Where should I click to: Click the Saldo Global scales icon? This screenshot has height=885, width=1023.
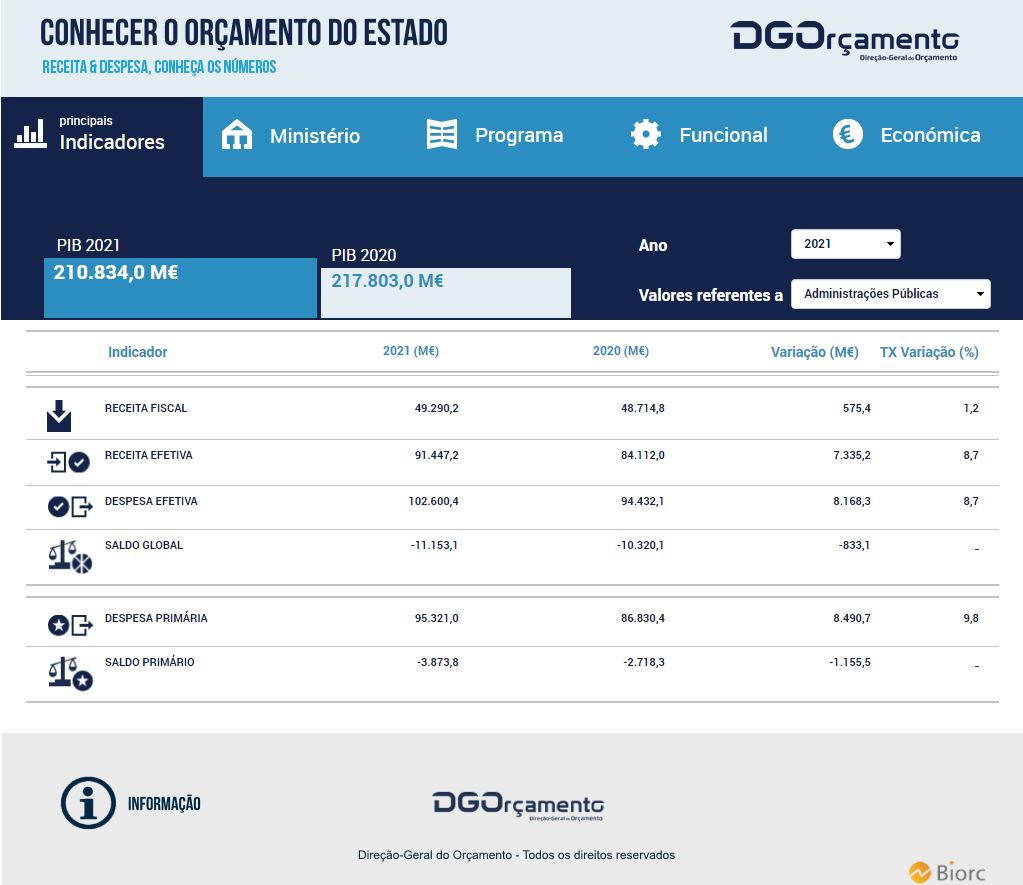click(70, 556)
